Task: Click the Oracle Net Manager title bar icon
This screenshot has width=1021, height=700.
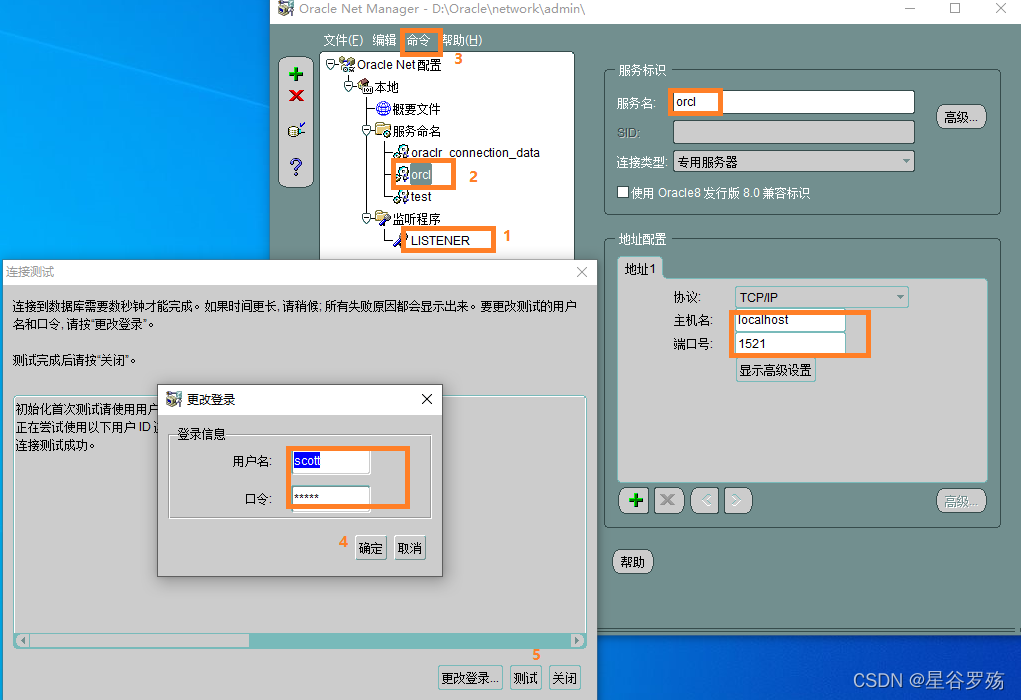Action: (286, 8)
